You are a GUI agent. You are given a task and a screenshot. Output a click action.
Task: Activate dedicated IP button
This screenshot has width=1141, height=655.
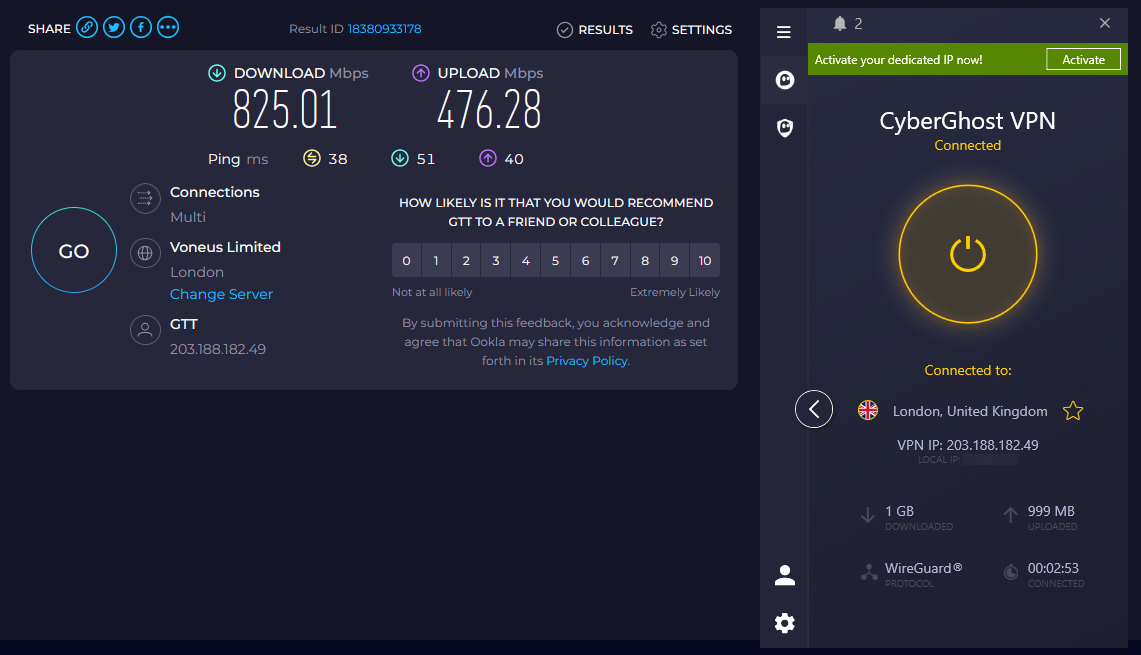(1084, 60)
